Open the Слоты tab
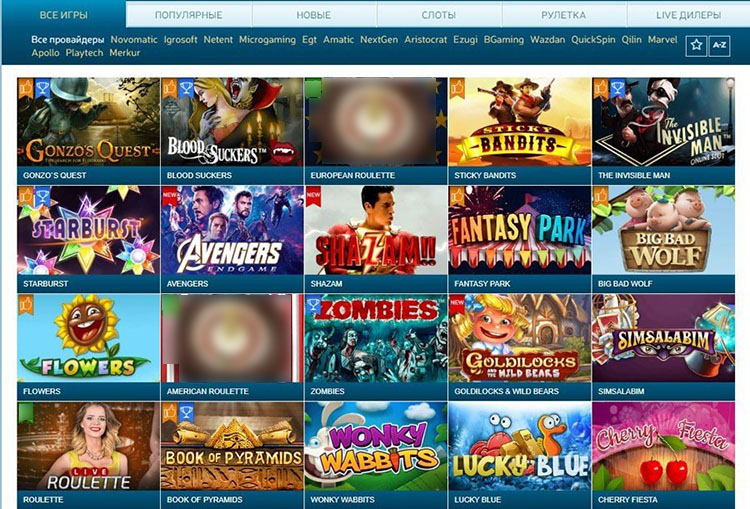This screenshot has width=750, height=509. tap(439, 15)
